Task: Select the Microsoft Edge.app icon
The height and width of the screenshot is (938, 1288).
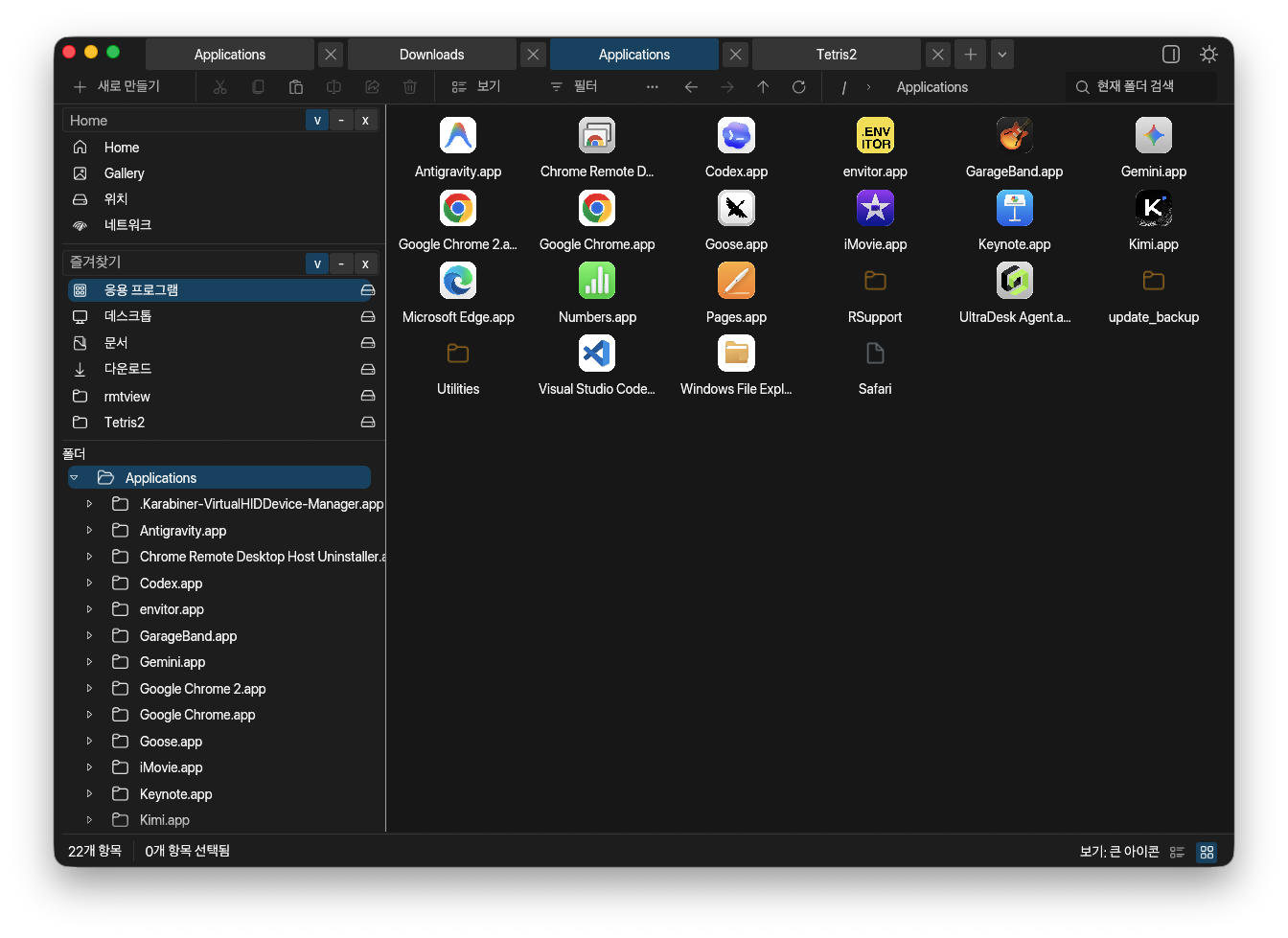Action: pos(458,281)
